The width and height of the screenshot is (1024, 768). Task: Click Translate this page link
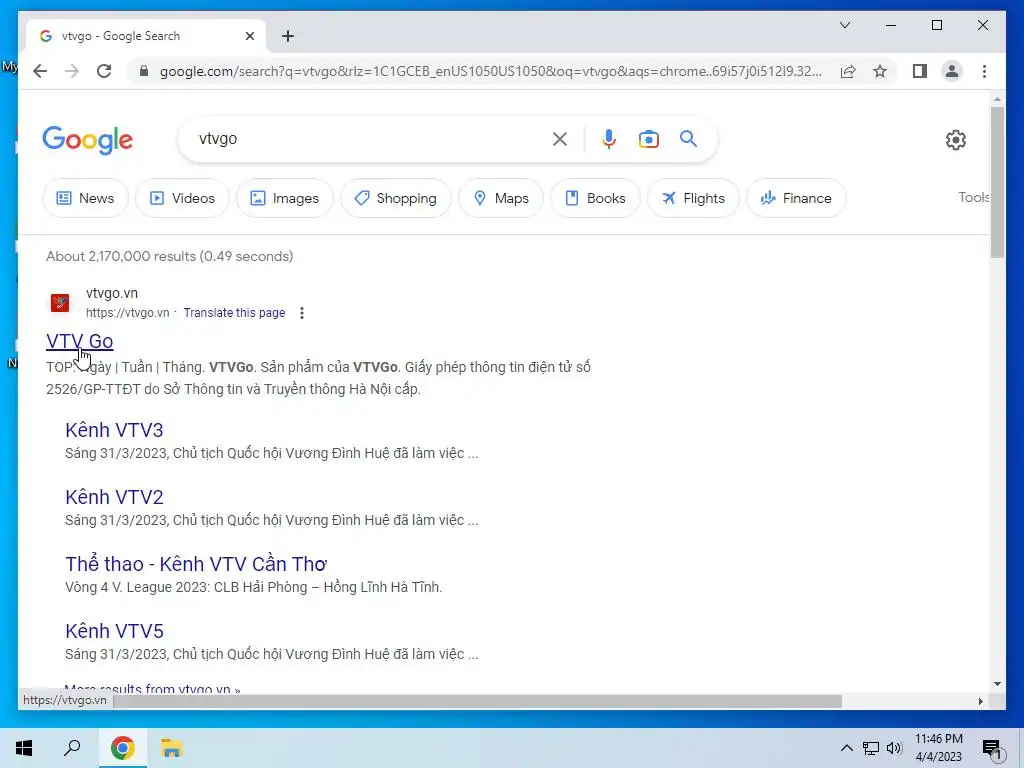coord(234,313)
